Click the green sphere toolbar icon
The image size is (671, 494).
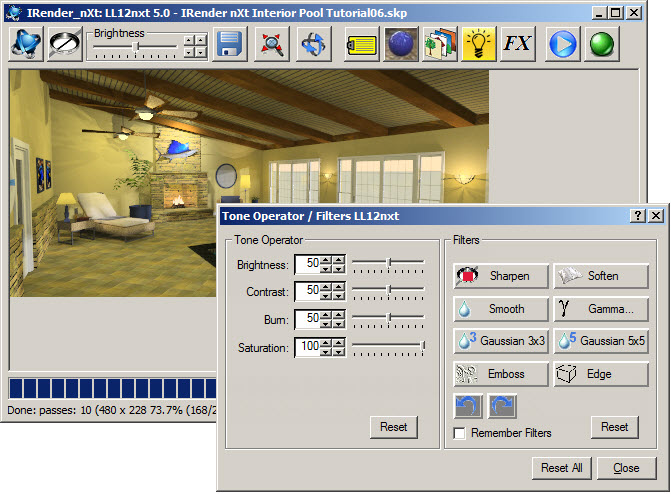coord(602,45)
